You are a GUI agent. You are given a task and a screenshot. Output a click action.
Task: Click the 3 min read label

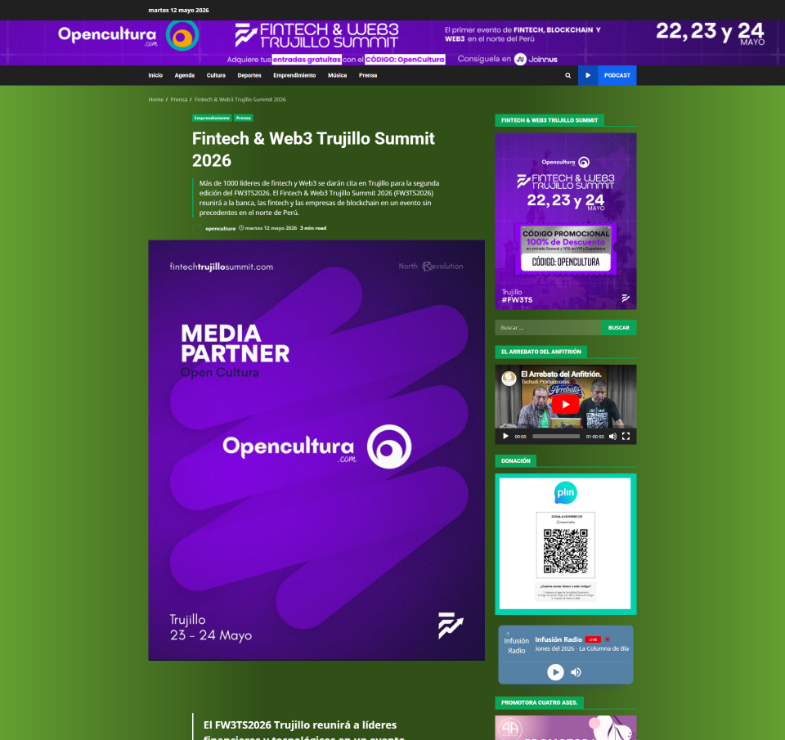(x=313, y=228)
